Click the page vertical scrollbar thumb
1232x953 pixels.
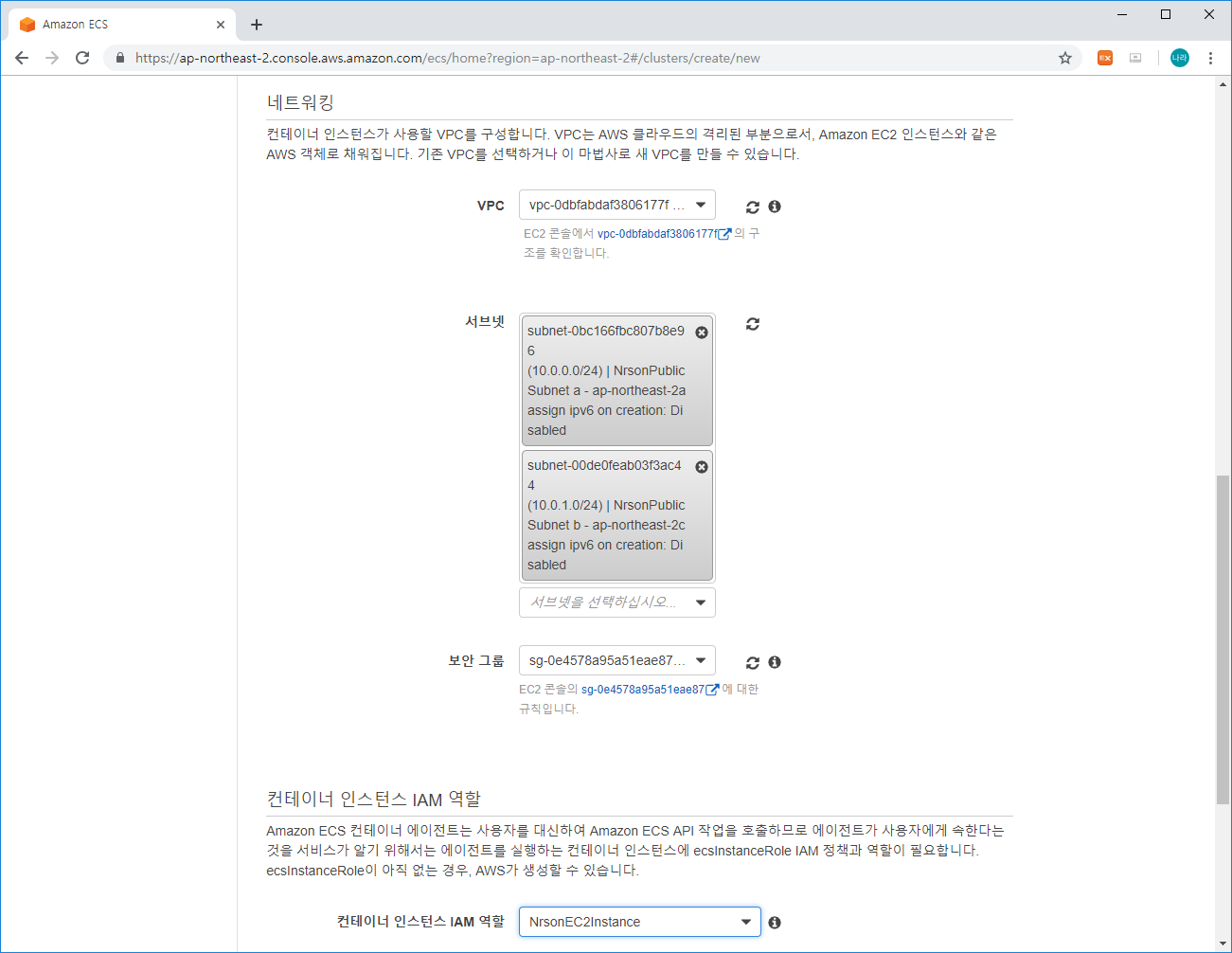(1223, 640)
